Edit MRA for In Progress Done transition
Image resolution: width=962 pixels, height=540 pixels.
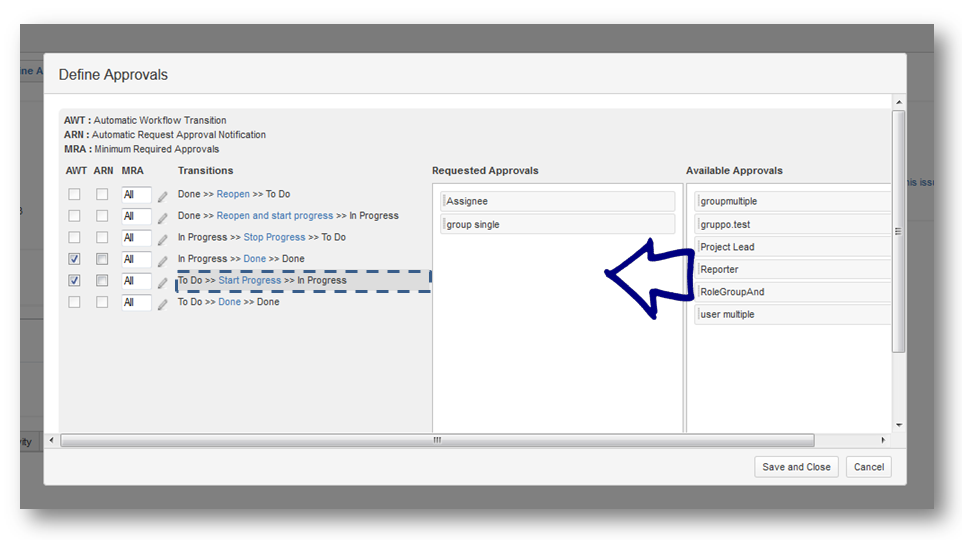(163, 260)
